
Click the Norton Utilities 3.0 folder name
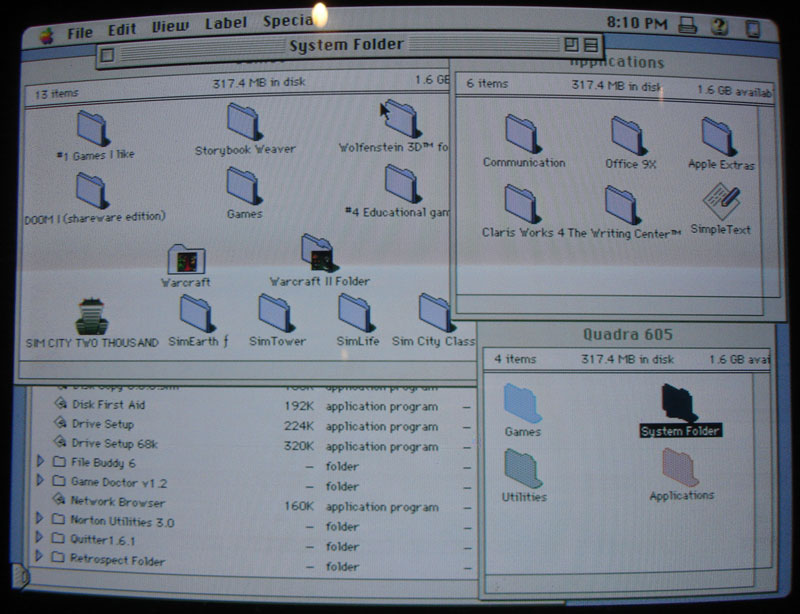(122, 521)
